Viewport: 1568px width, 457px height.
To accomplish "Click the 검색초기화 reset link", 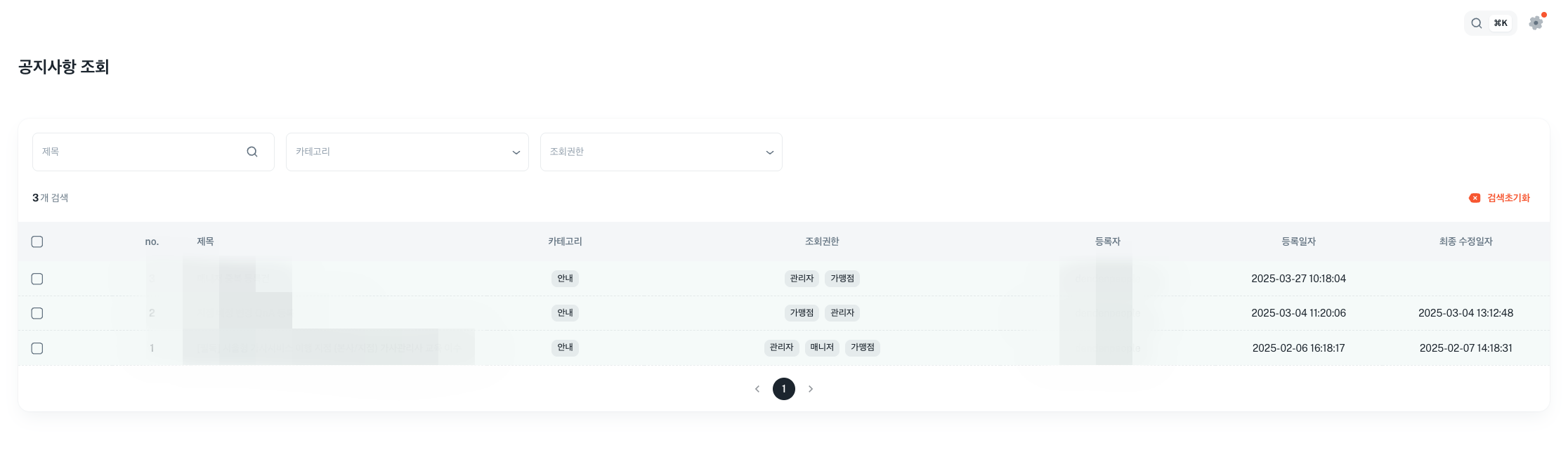I will click(1508, 198).
